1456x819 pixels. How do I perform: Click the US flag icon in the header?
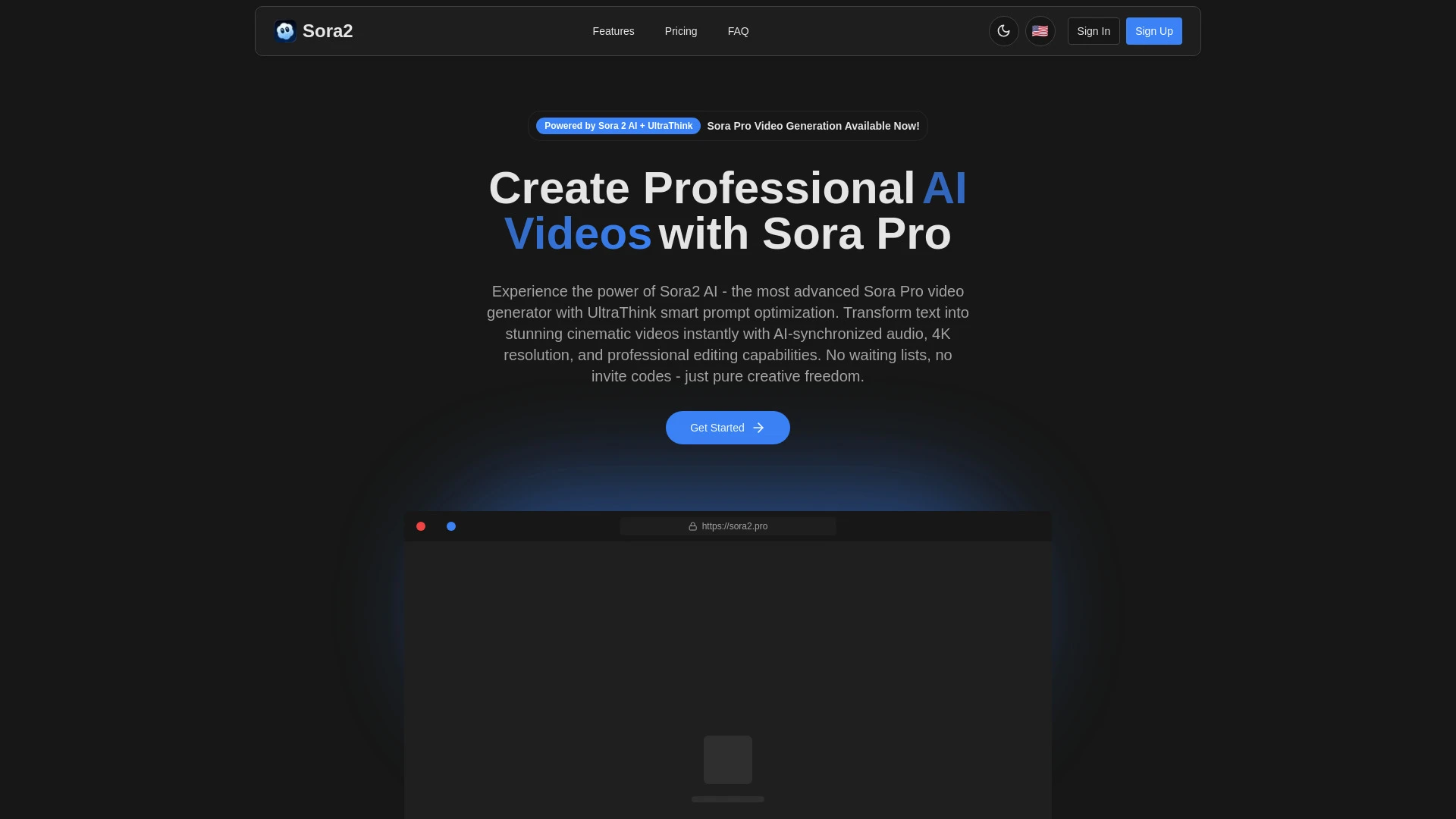tap(1040, 31)
